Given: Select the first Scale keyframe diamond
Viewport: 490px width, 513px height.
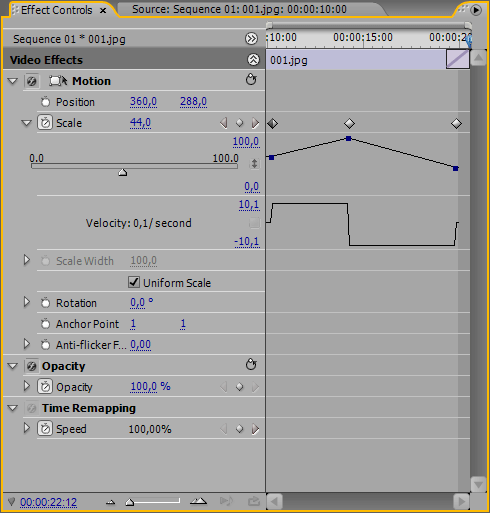Looking at the screenshot, I should click(273, 124).
